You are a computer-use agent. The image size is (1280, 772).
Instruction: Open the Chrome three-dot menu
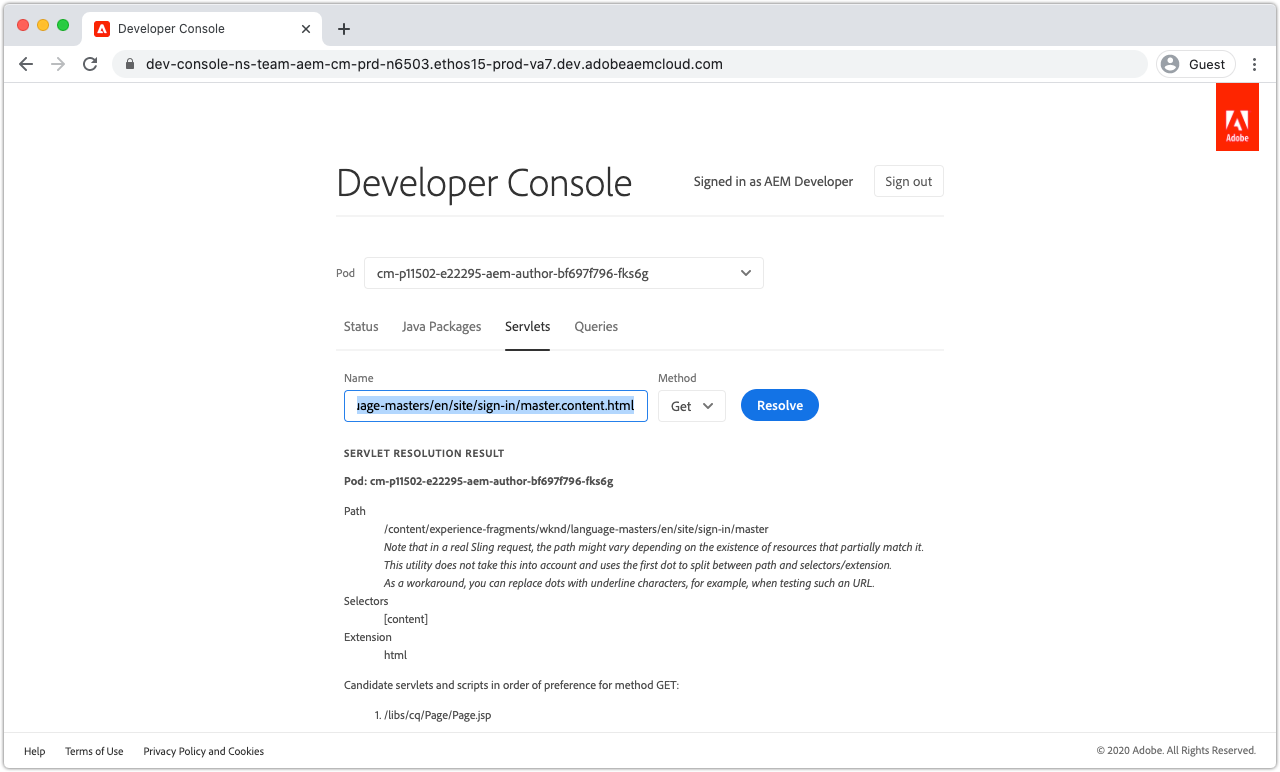[x=1255, y=64]
